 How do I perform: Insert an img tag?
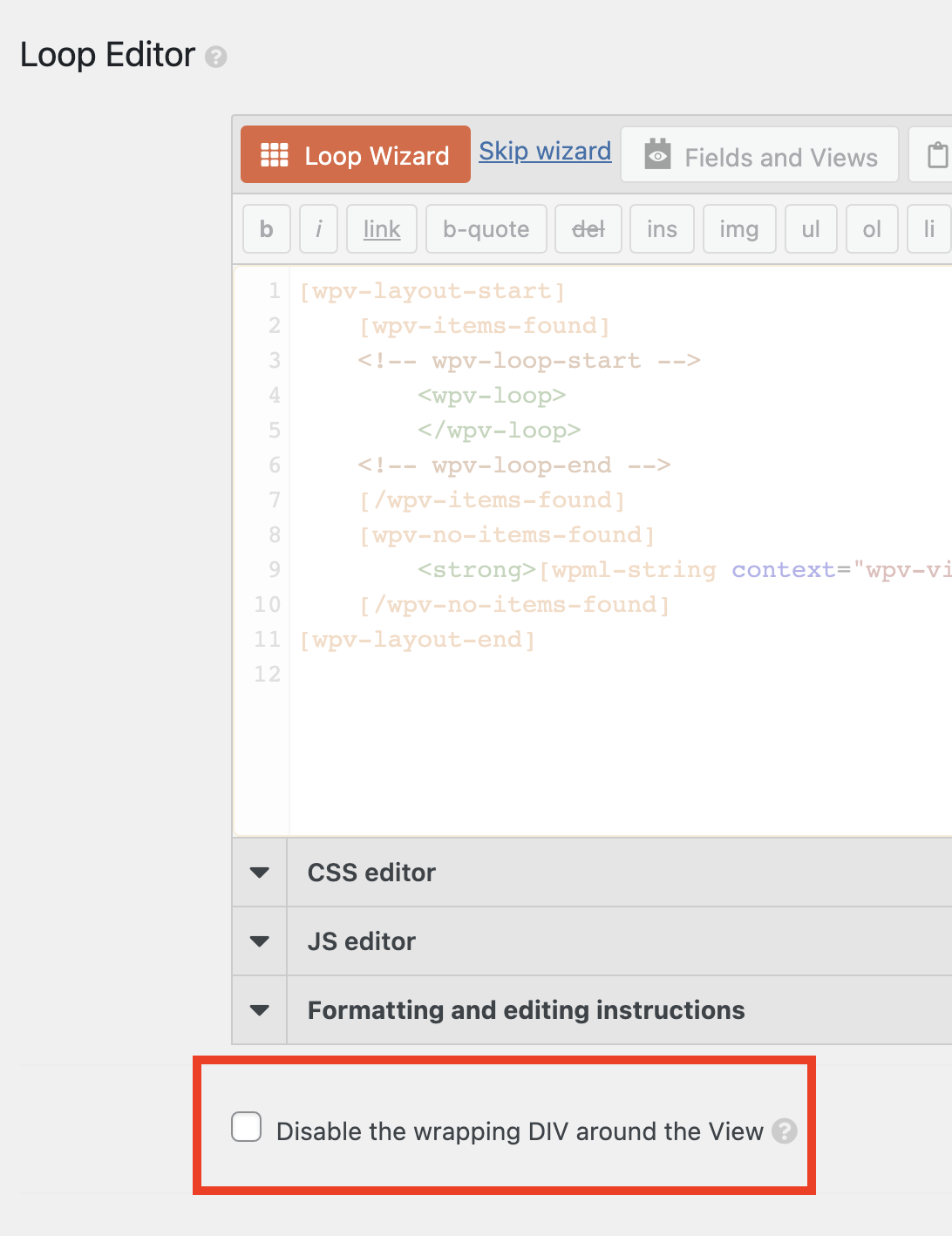(x=739, y=228)
